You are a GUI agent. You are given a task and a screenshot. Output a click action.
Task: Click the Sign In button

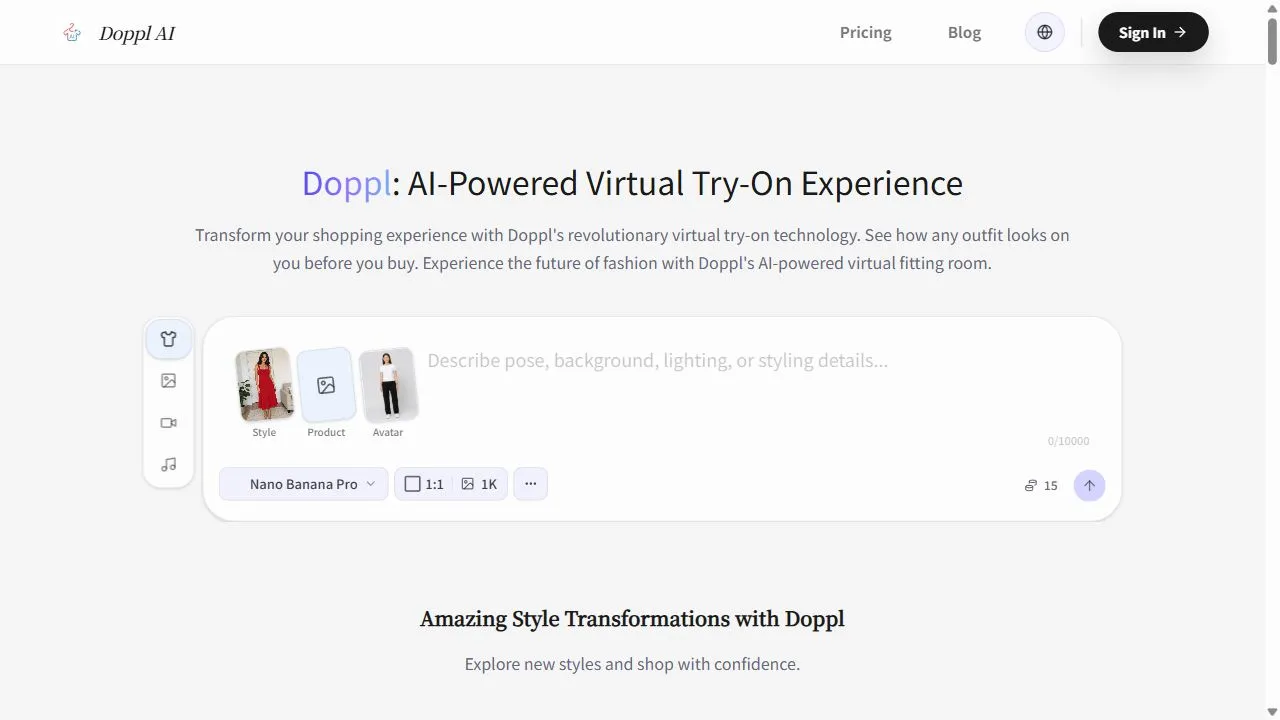(x=1153, y=32)
